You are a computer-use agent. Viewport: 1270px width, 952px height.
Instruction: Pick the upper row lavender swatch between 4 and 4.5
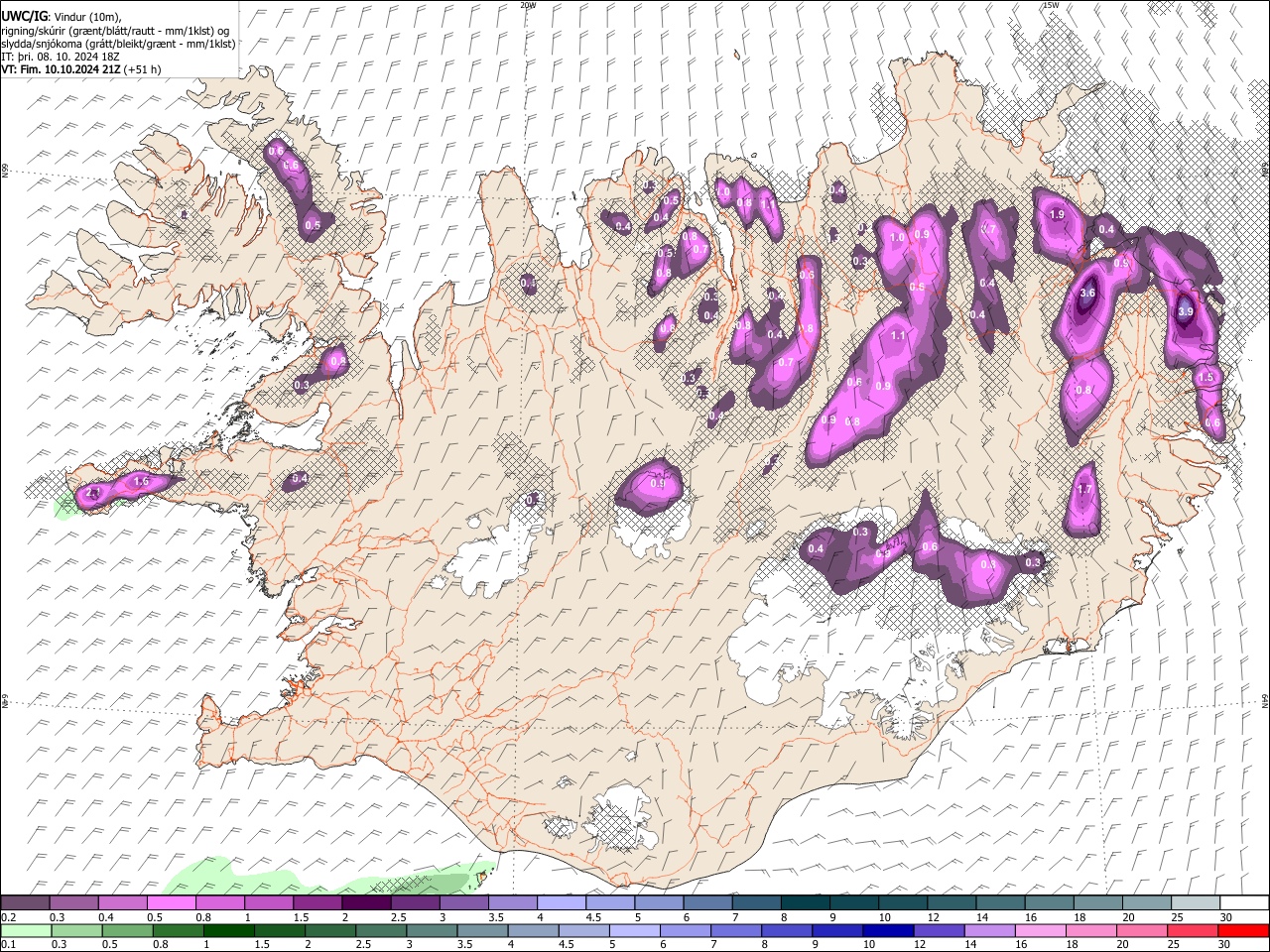[x=561, y=903]
